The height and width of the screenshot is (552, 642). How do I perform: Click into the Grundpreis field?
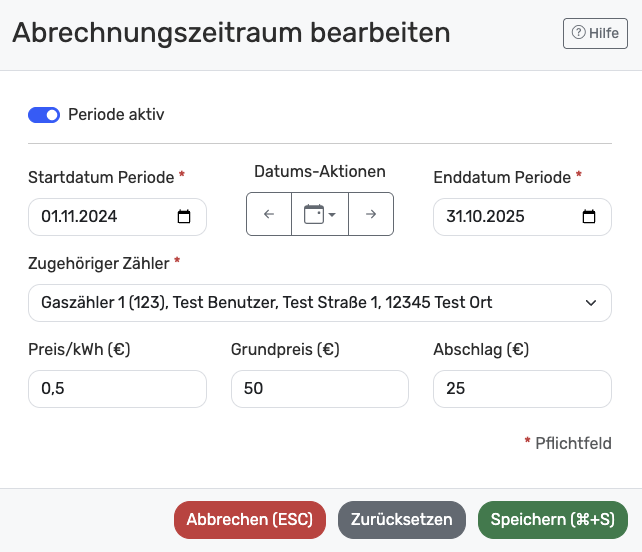point(319,389)
